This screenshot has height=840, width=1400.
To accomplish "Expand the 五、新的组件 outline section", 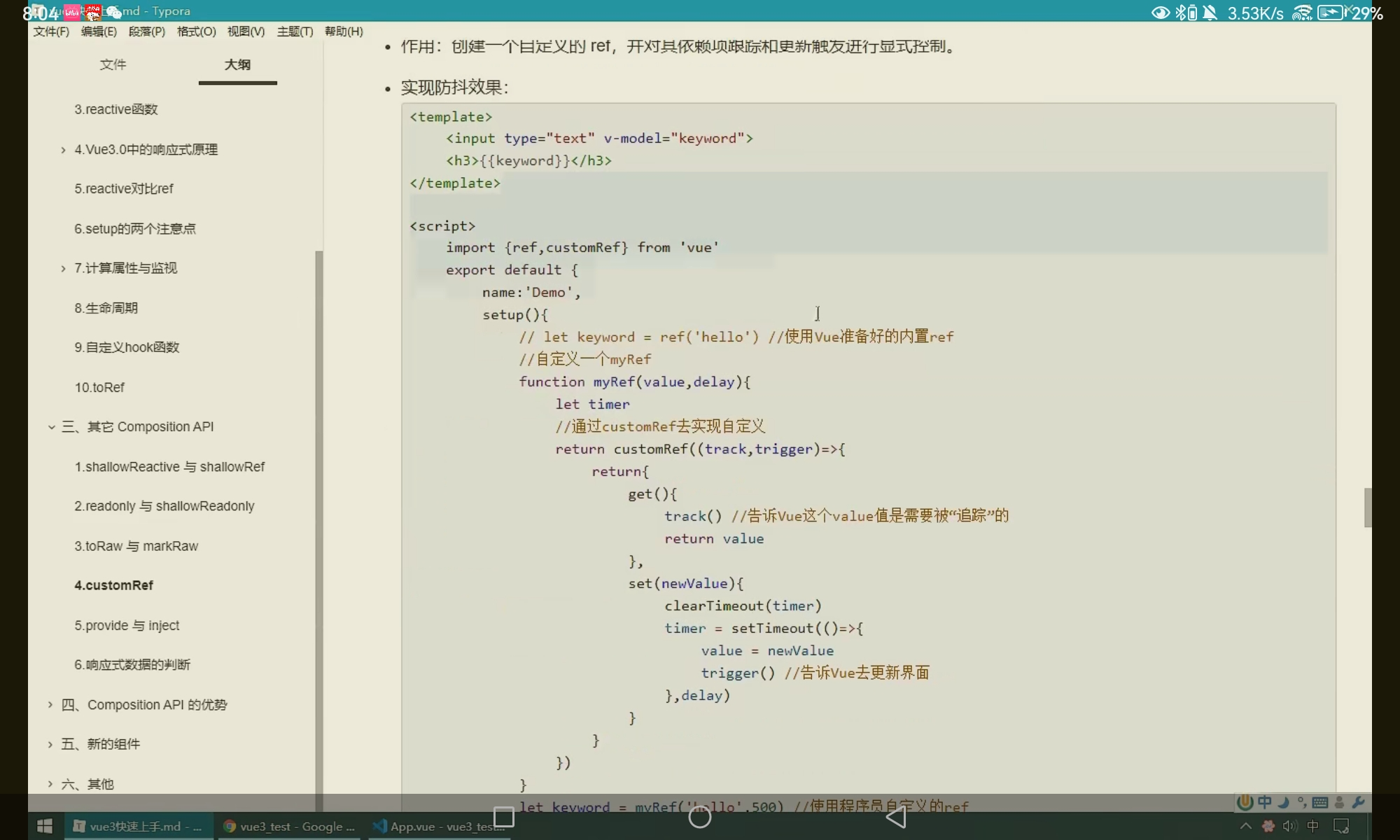I will pyautogui.click(x=50, y=744).
